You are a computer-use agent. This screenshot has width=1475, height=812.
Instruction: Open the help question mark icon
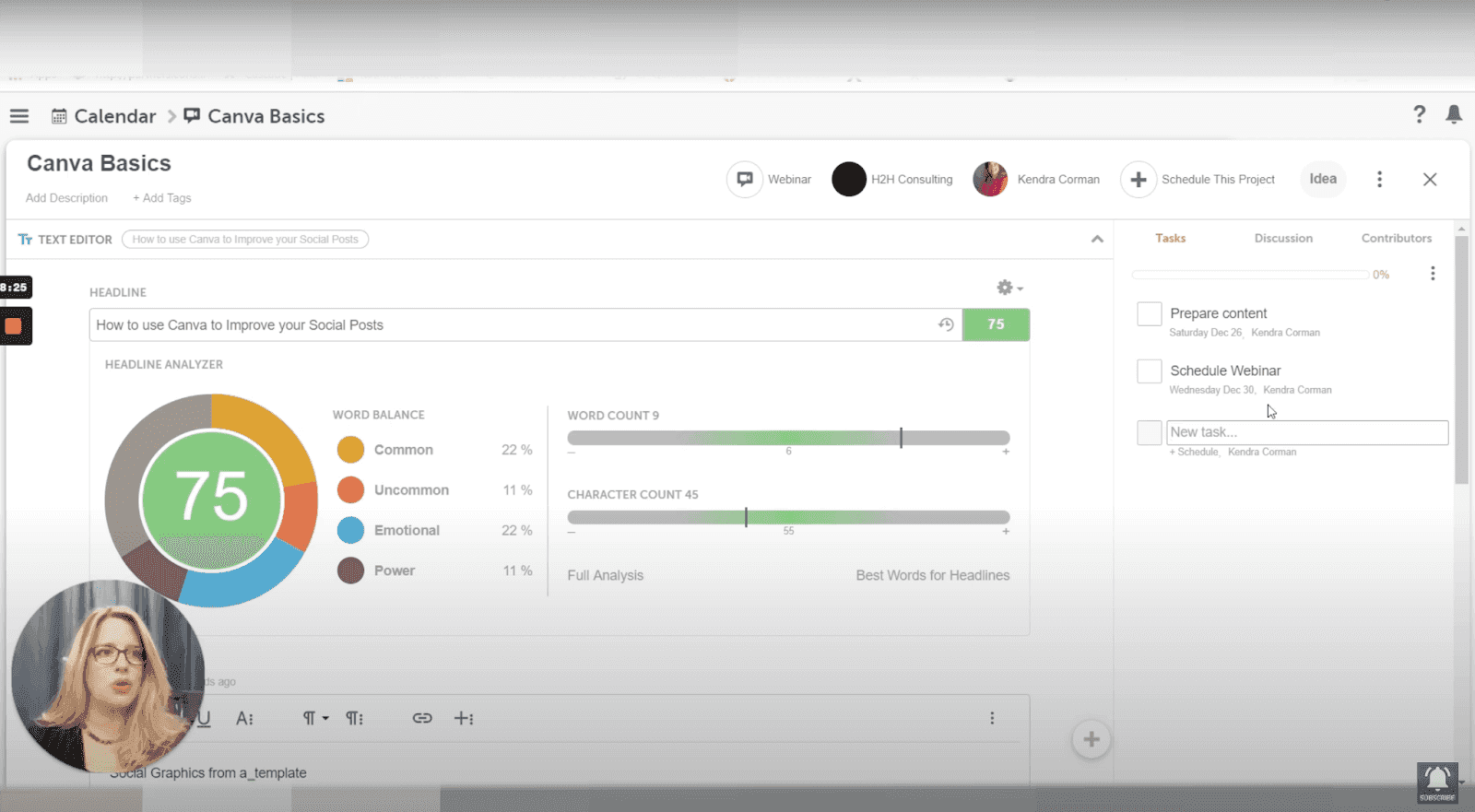point(1420,114)
